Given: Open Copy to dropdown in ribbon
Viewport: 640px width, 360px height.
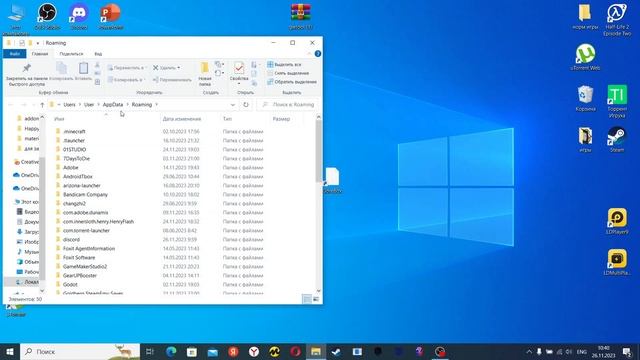Looking at the screenshot, I should coord(126,80).
